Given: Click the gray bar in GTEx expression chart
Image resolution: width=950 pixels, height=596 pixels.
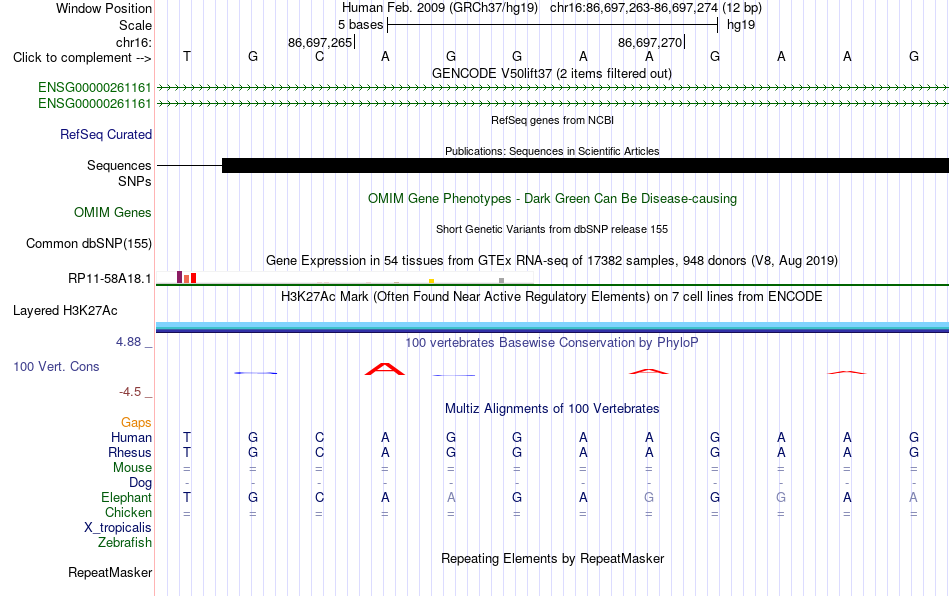Looking at the screenshot, I should [x=501, y=280].
